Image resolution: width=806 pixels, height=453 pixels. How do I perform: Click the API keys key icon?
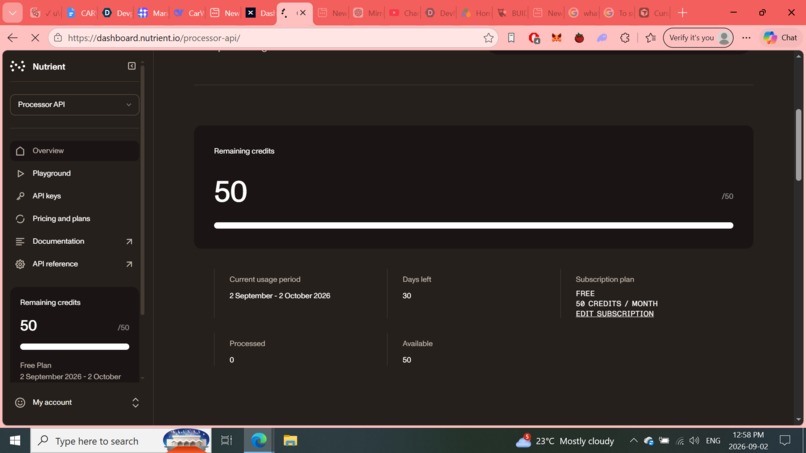(x=20, y=196)
